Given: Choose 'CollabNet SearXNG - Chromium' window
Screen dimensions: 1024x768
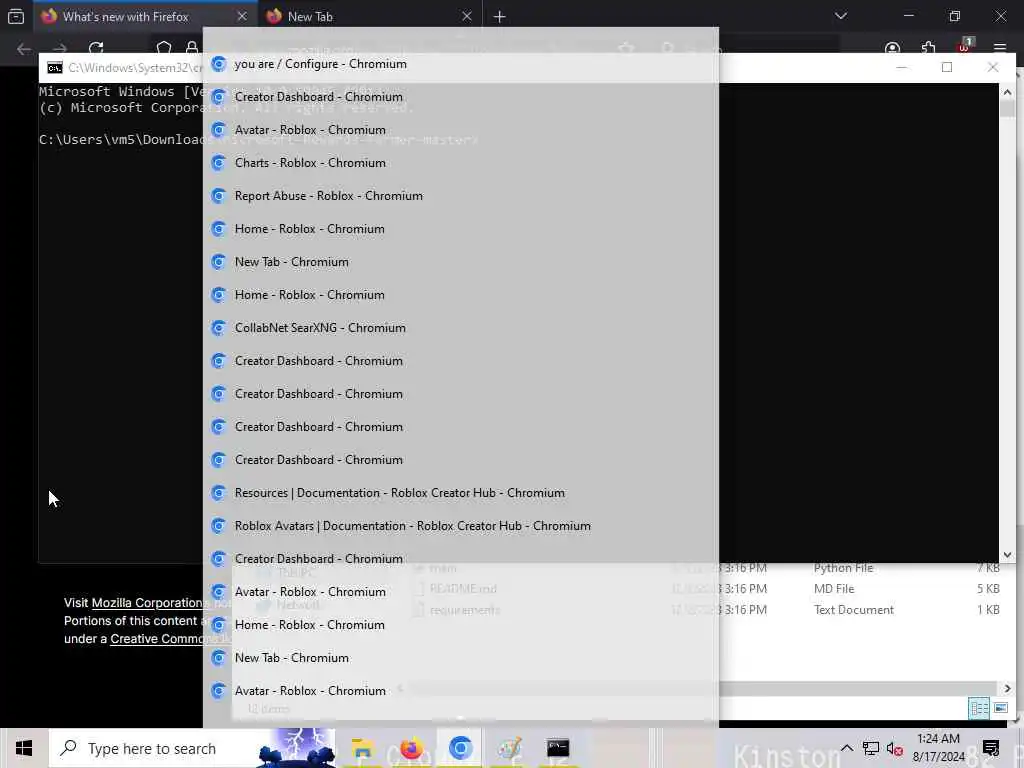Looking at the screenshot, I should (x=460, y=328).
